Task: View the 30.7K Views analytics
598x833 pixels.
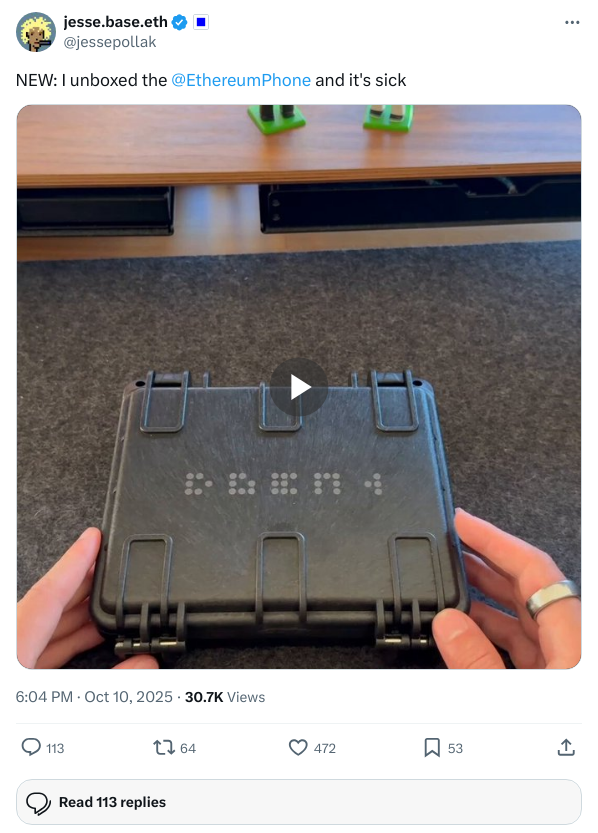Action: point(225,697)
